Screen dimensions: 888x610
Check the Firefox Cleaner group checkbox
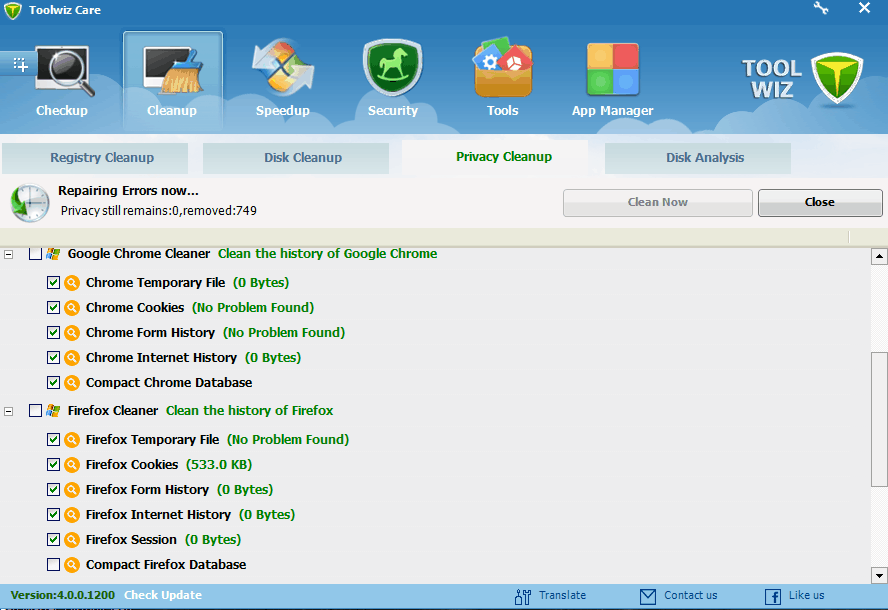pyautogui.click(x=35, y=411)
